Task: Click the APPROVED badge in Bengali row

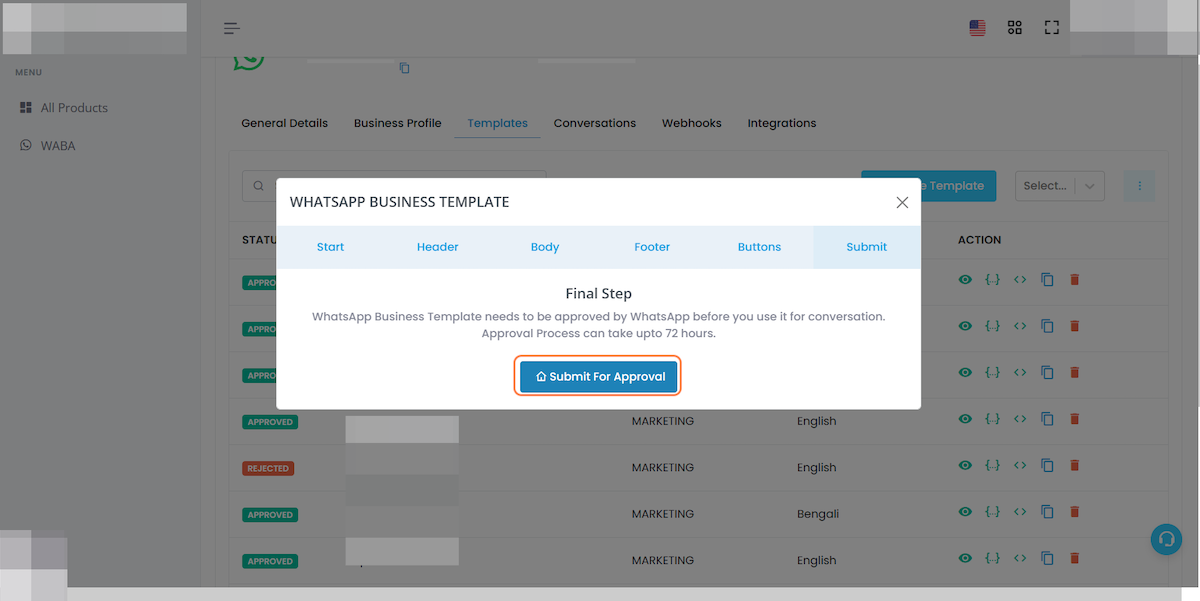Action: (x=270, y=514)
